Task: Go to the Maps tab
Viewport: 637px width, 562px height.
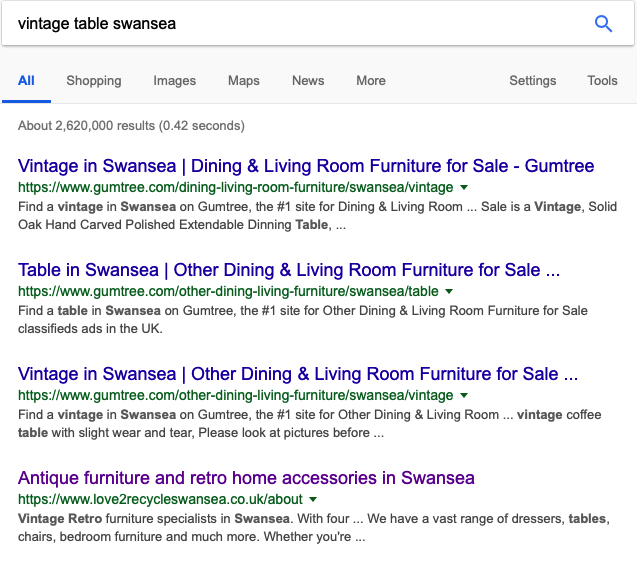Action: point(244,80)
